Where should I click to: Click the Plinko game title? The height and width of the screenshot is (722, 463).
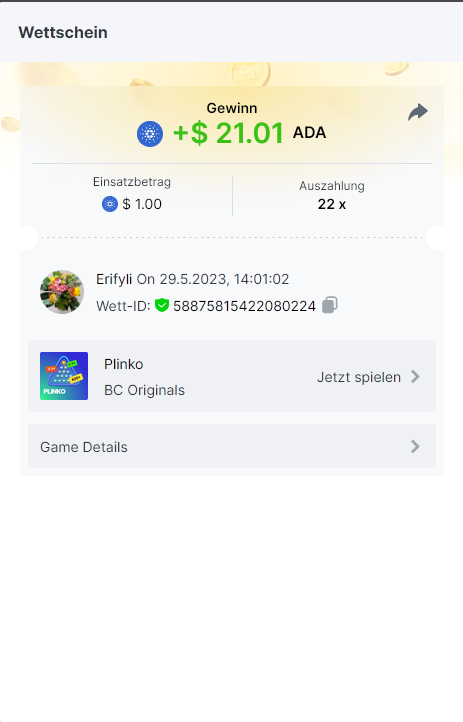(x=123, y=364)
